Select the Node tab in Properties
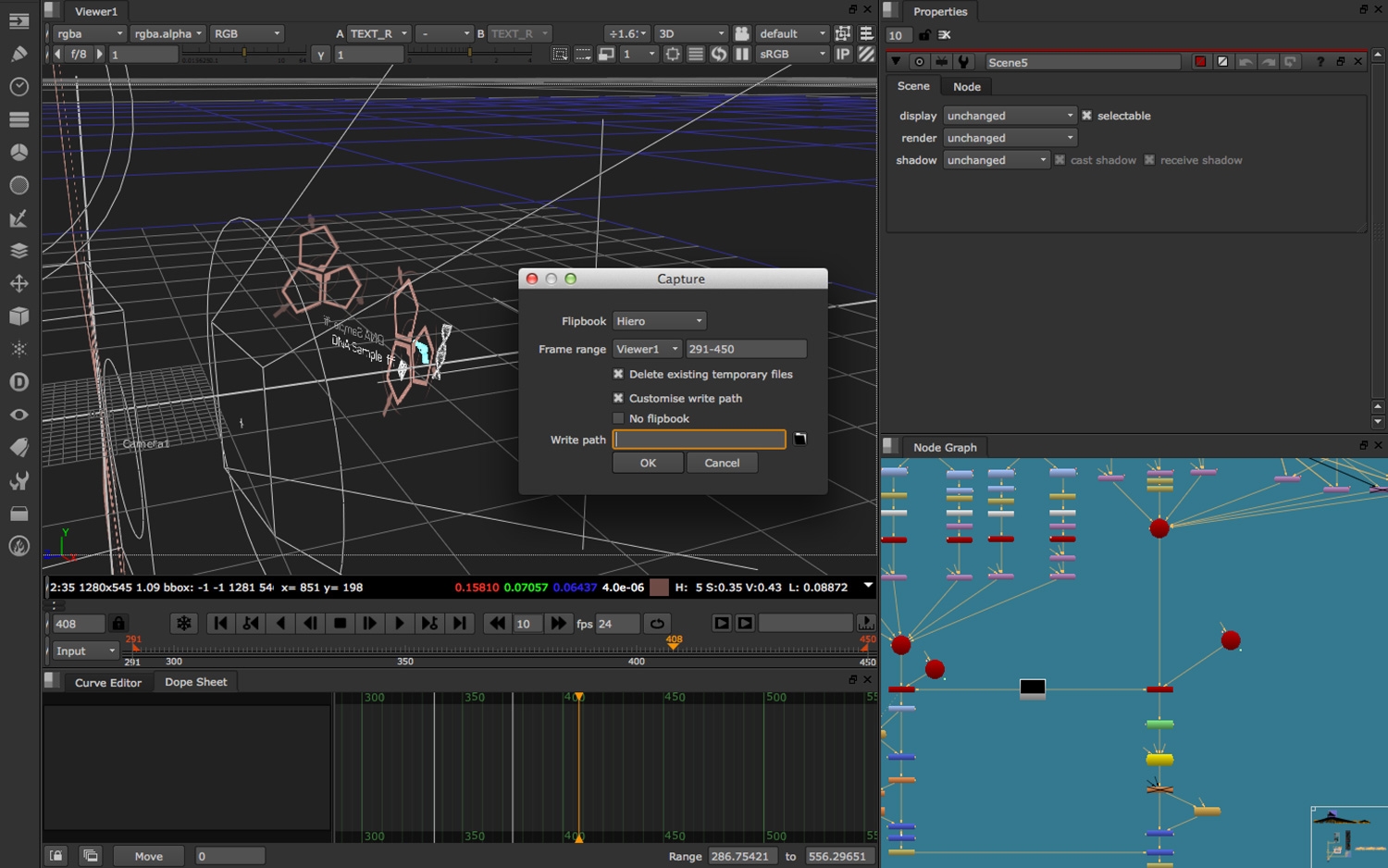The image size is (1388, 868). 967,87
